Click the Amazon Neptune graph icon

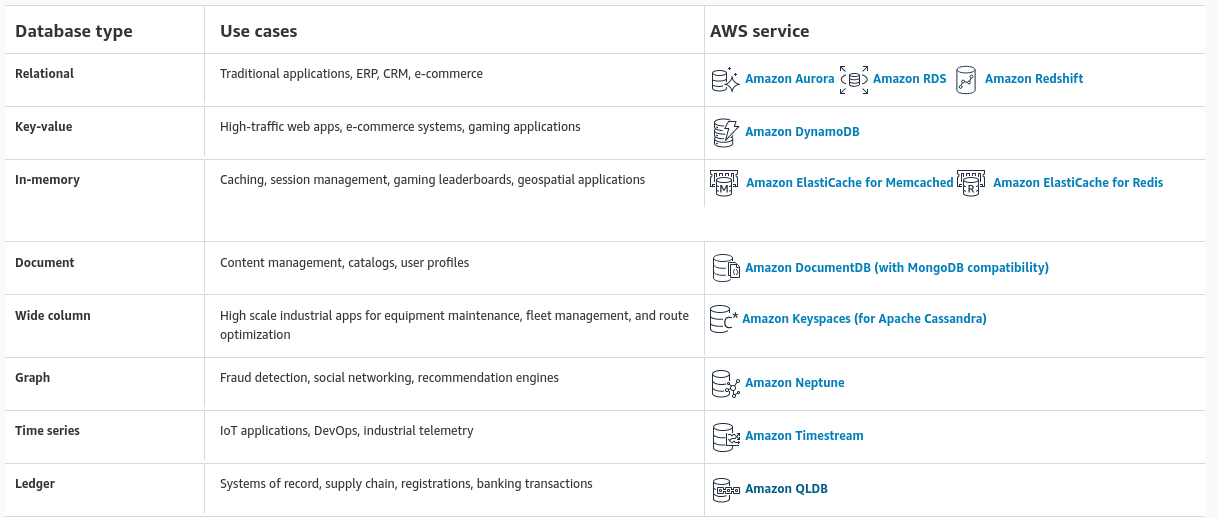725,383
